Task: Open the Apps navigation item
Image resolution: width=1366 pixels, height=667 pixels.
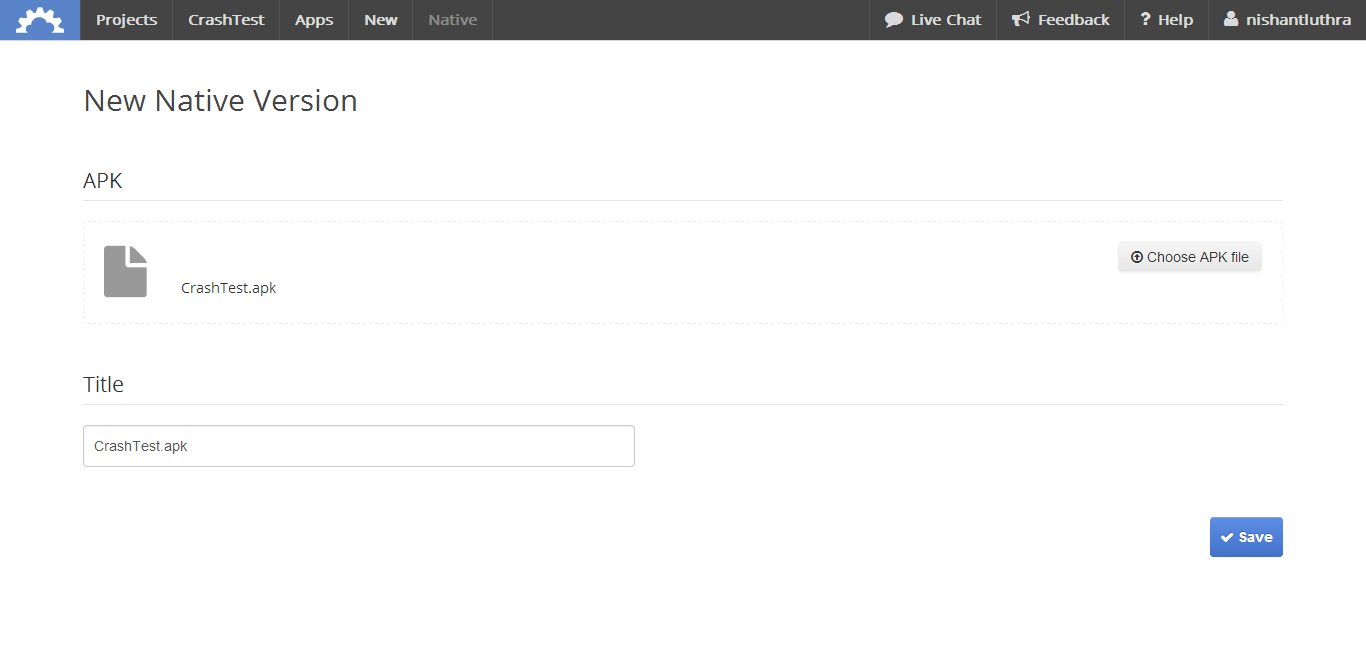Action: [x=314, y=20]
